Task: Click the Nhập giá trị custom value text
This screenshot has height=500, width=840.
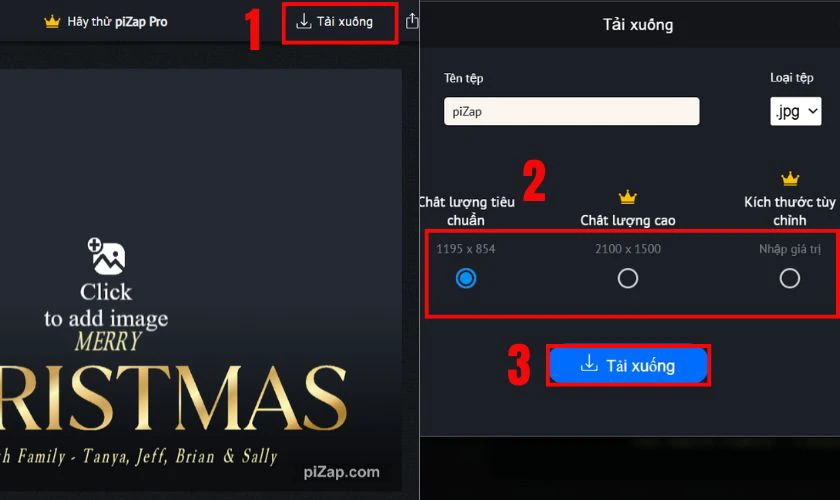Action: [x=790, y=249]
